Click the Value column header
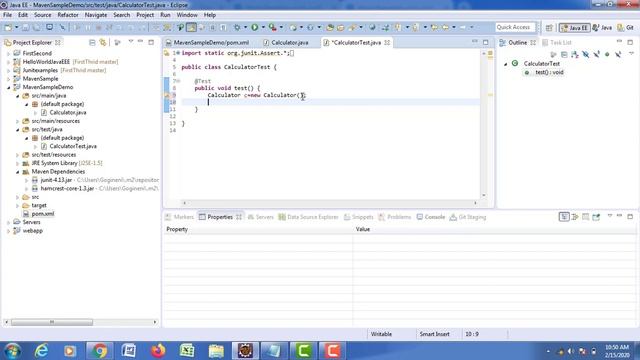Screen dimensions: 640x360 (495, 229)
